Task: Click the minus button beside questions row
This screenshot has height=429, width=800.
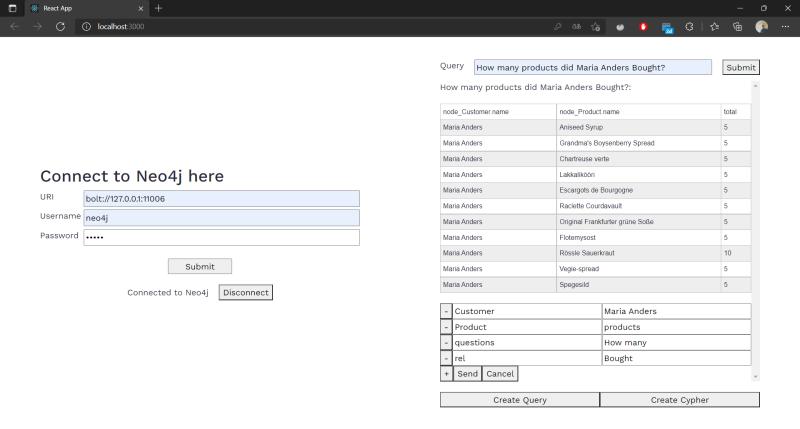Action: (x=446, y=342)
